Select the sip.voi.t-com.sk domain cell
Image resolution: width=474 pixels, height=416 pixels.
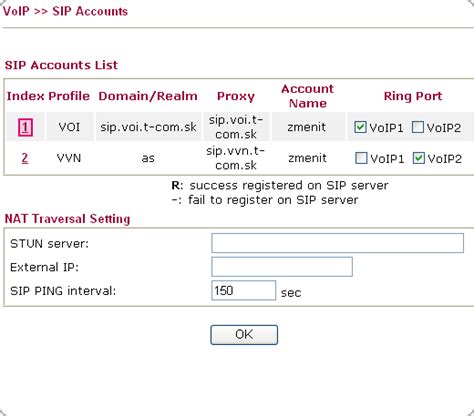[x=148, y=127]
